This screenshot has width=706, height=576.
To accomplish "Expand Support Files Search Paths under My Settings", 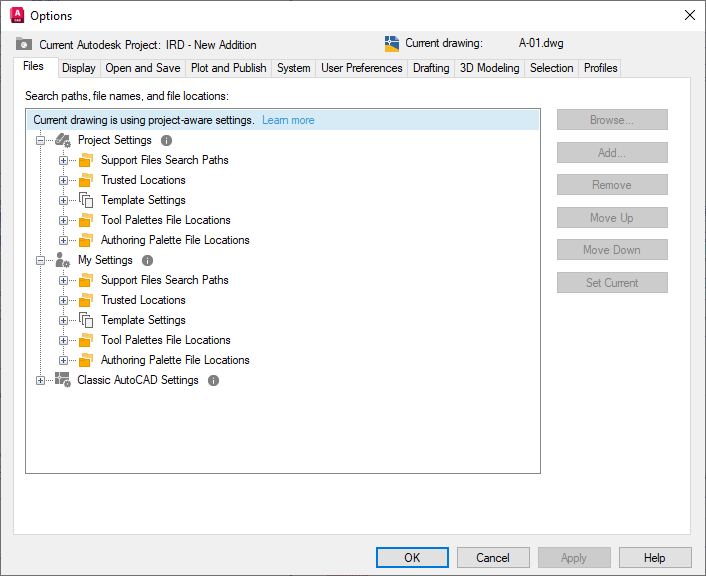I will (63, 281).
